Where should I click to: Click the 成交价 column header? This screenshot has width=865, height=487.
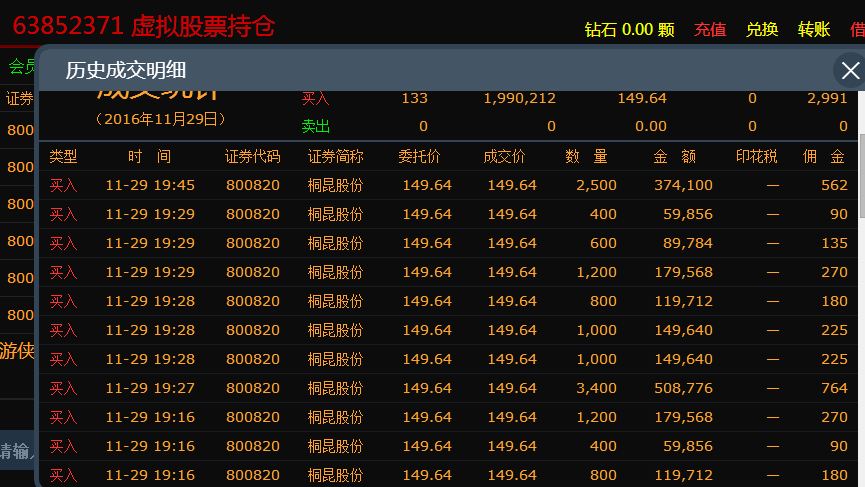(504, 157)
